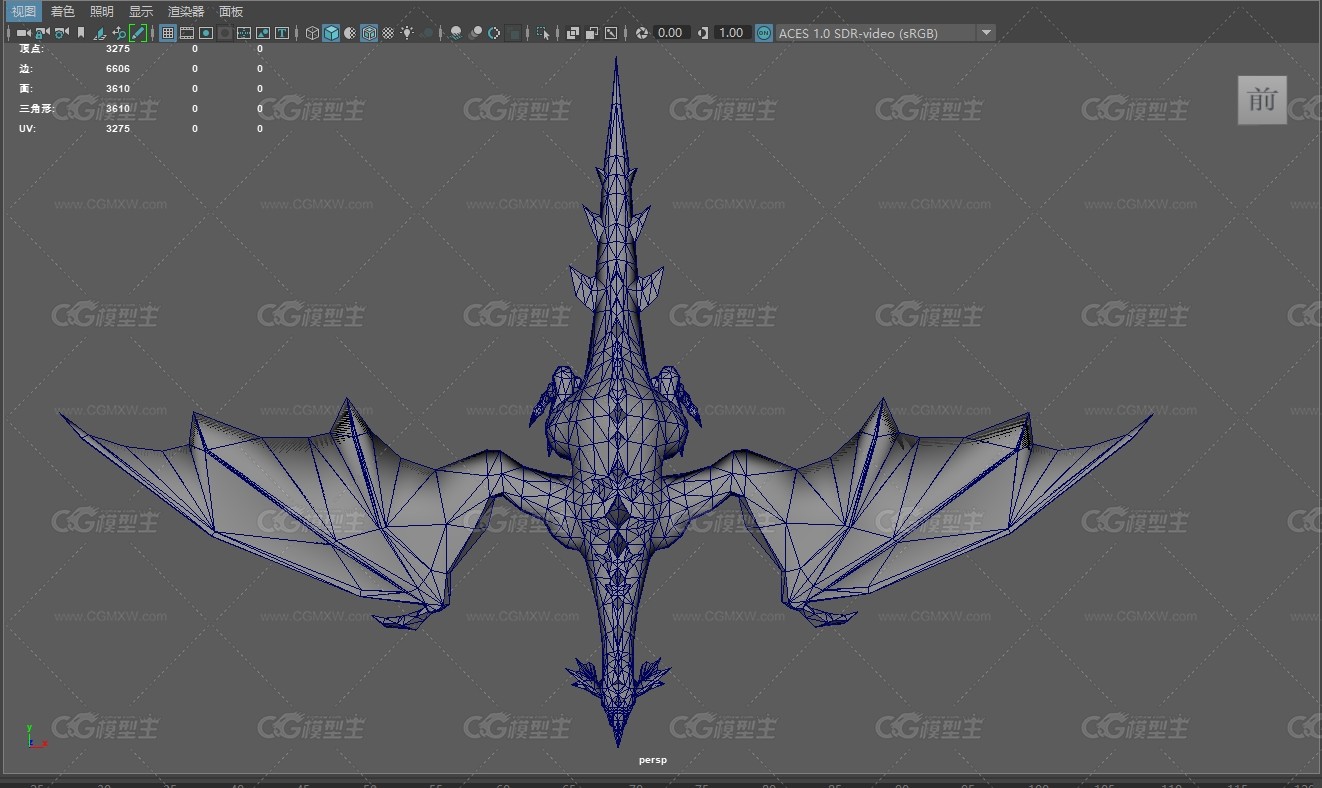Screen dimensions: 1322x788
Task: Toggle the Lock Camera icon
Action: point(42,33)
